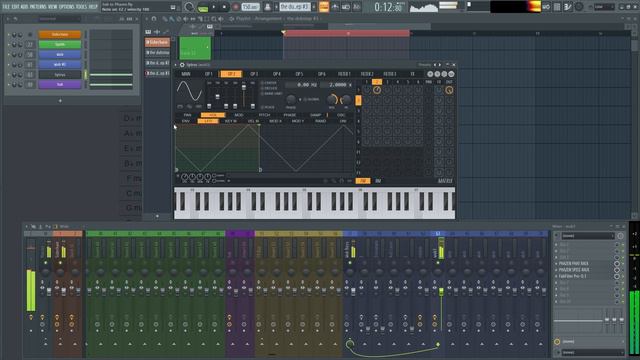Enable the GLOBAL checkbox in Sytrus

click(305, 100)
